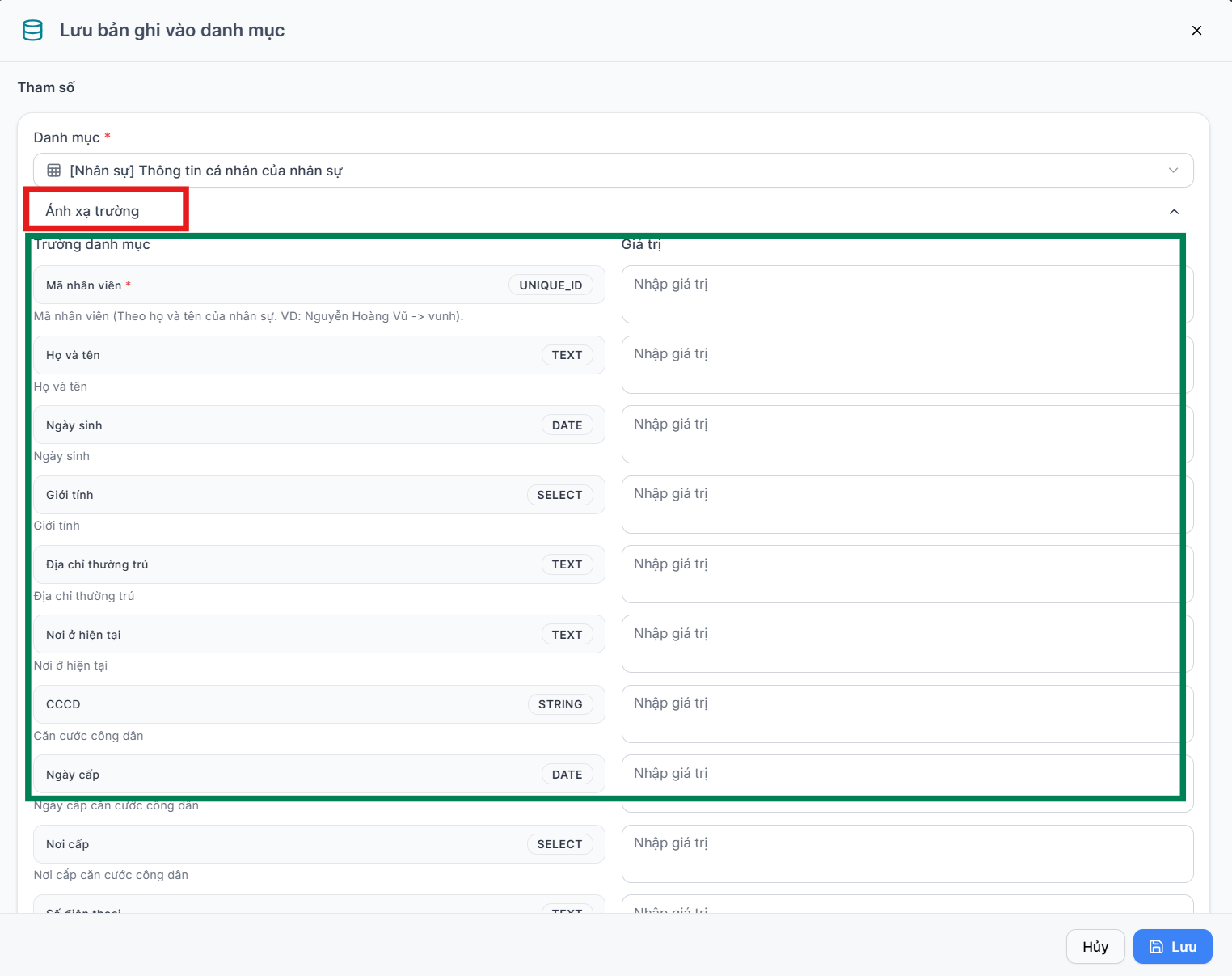The image size is (1232, 976).
Task: Click the table icon in Danh mục field
Action: pyautogui.click(x=54, y=171)
